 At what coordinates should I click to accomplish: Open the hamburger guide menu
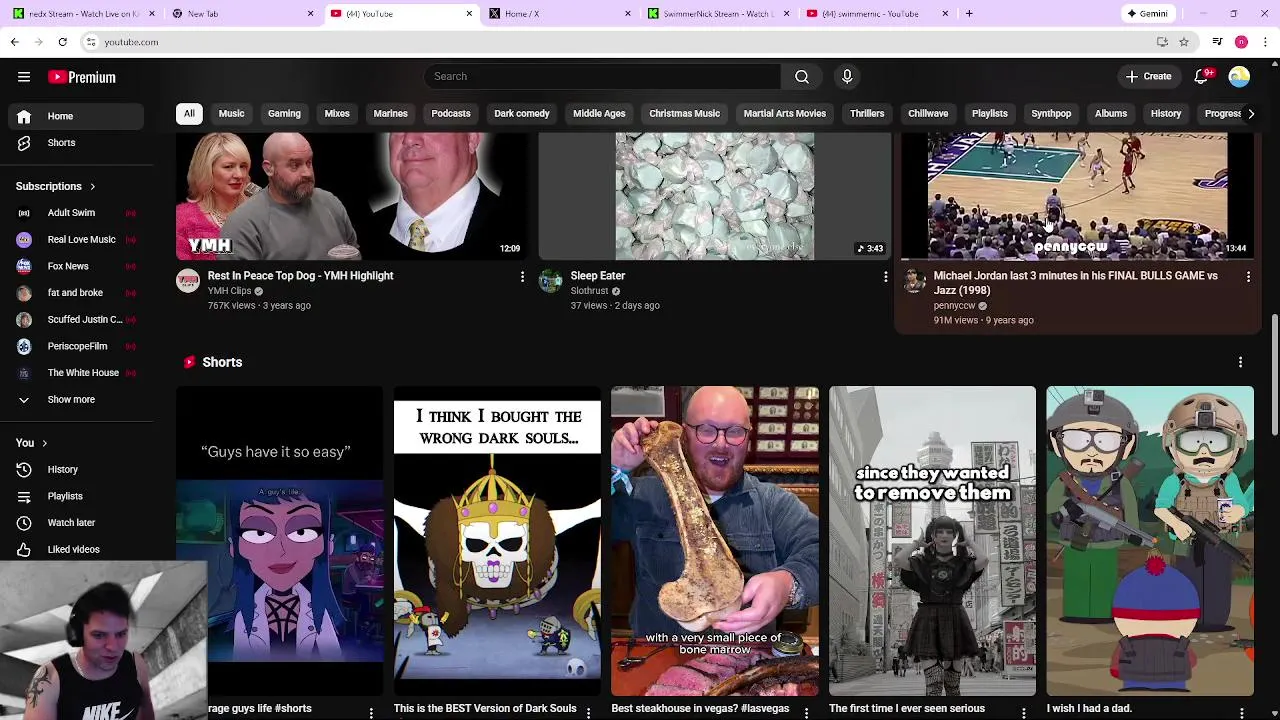click(24, 77)
